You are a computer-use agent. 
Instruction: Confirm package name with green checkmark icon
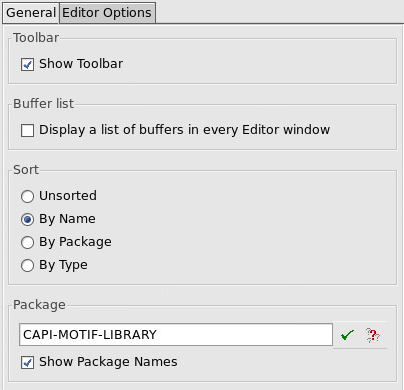pyautogui.click(x=347, y=335)
